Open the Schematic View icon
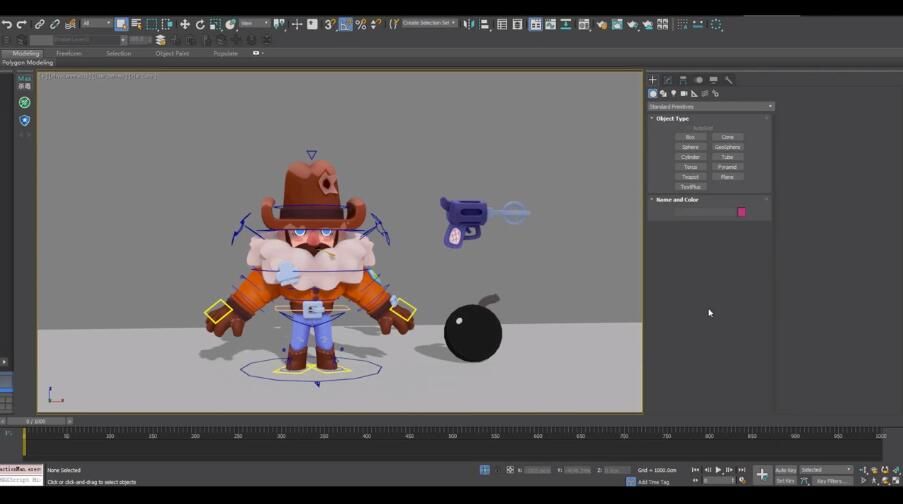 pos(566,24)
